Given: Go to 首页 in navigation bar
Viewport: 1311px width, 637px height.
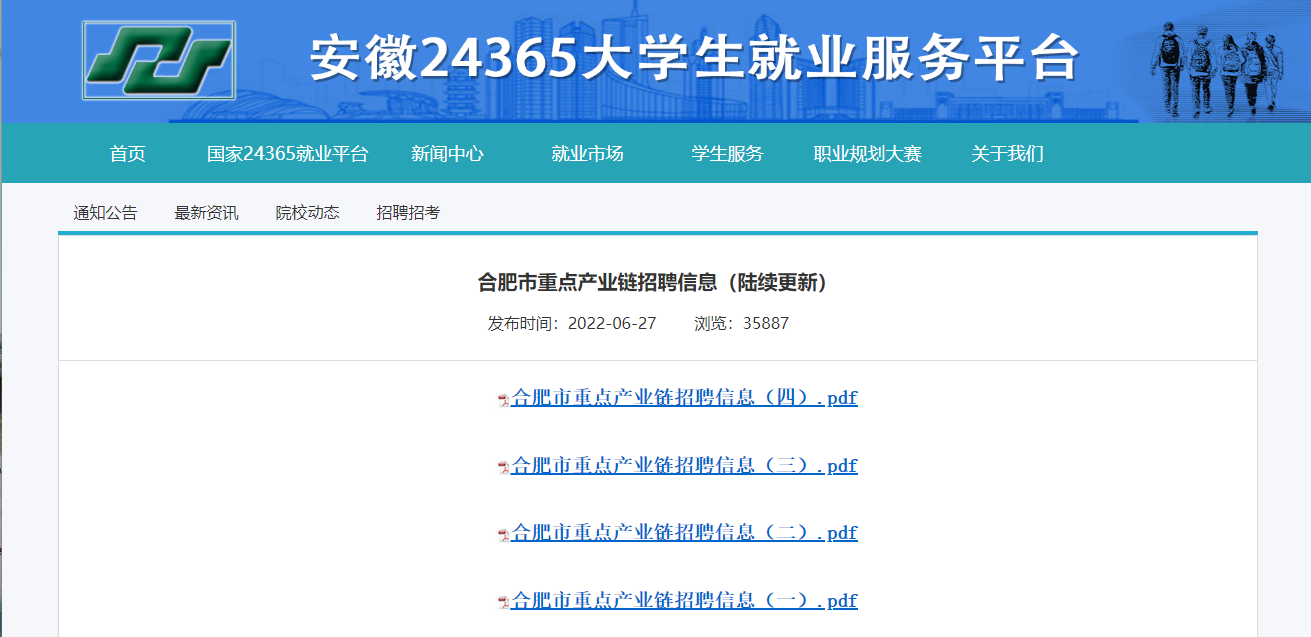Looking at the screenshot, I should pos(128,154).
